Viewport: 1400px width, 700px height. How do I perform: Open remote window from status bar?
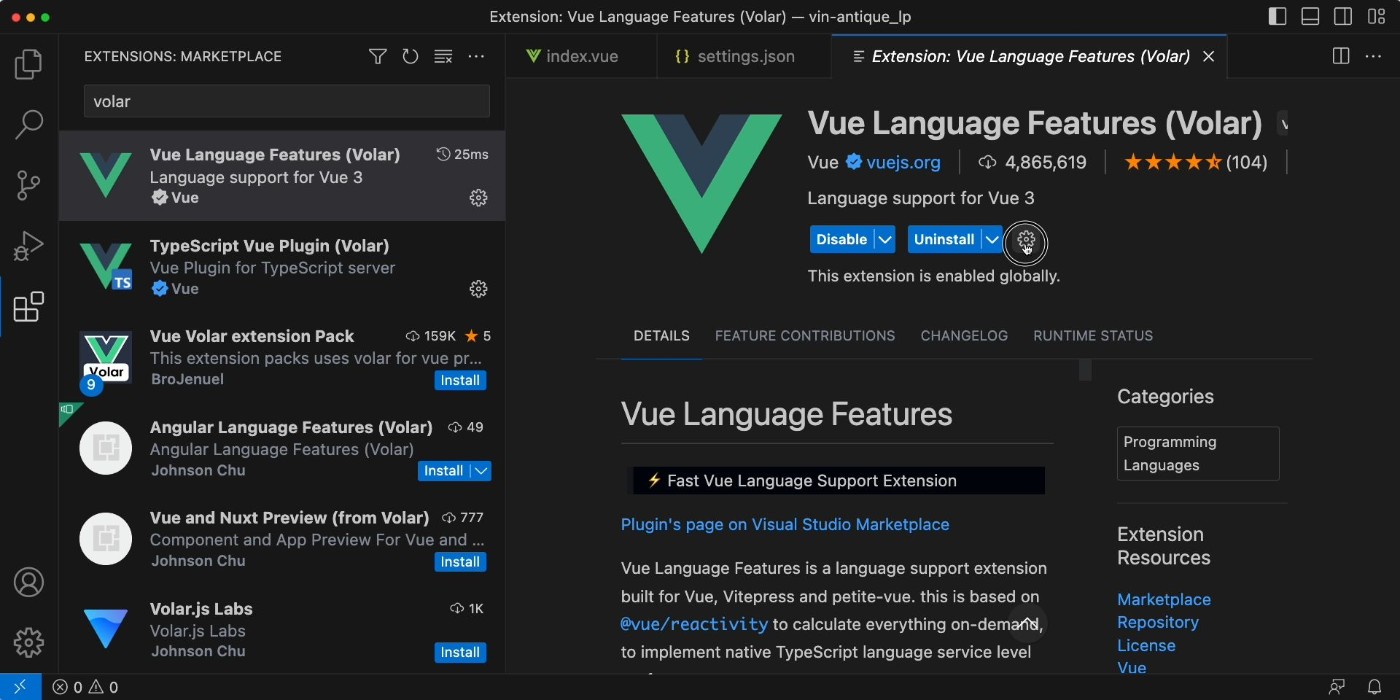20,687
